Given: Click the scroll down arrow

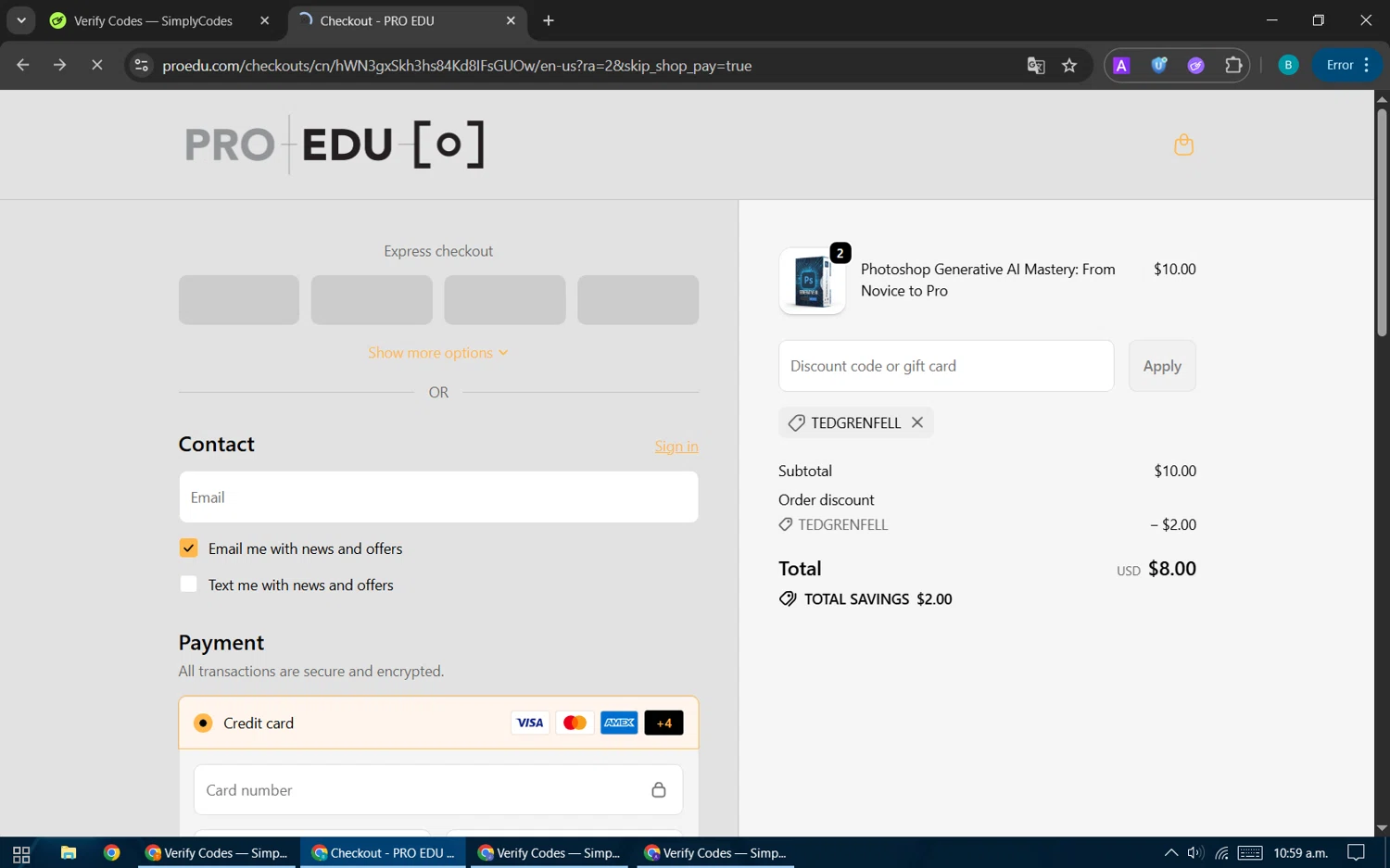Looking at the screenshot, I should [x=1382, y=828].
